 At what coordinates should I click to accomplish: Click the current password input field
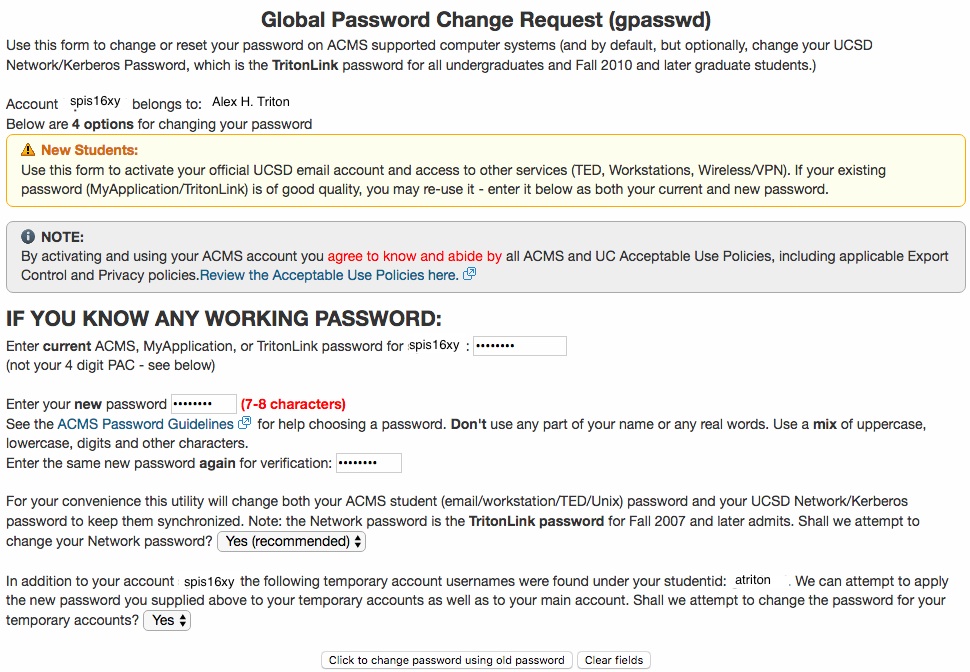pyautogui.click(x=520, y=346)
